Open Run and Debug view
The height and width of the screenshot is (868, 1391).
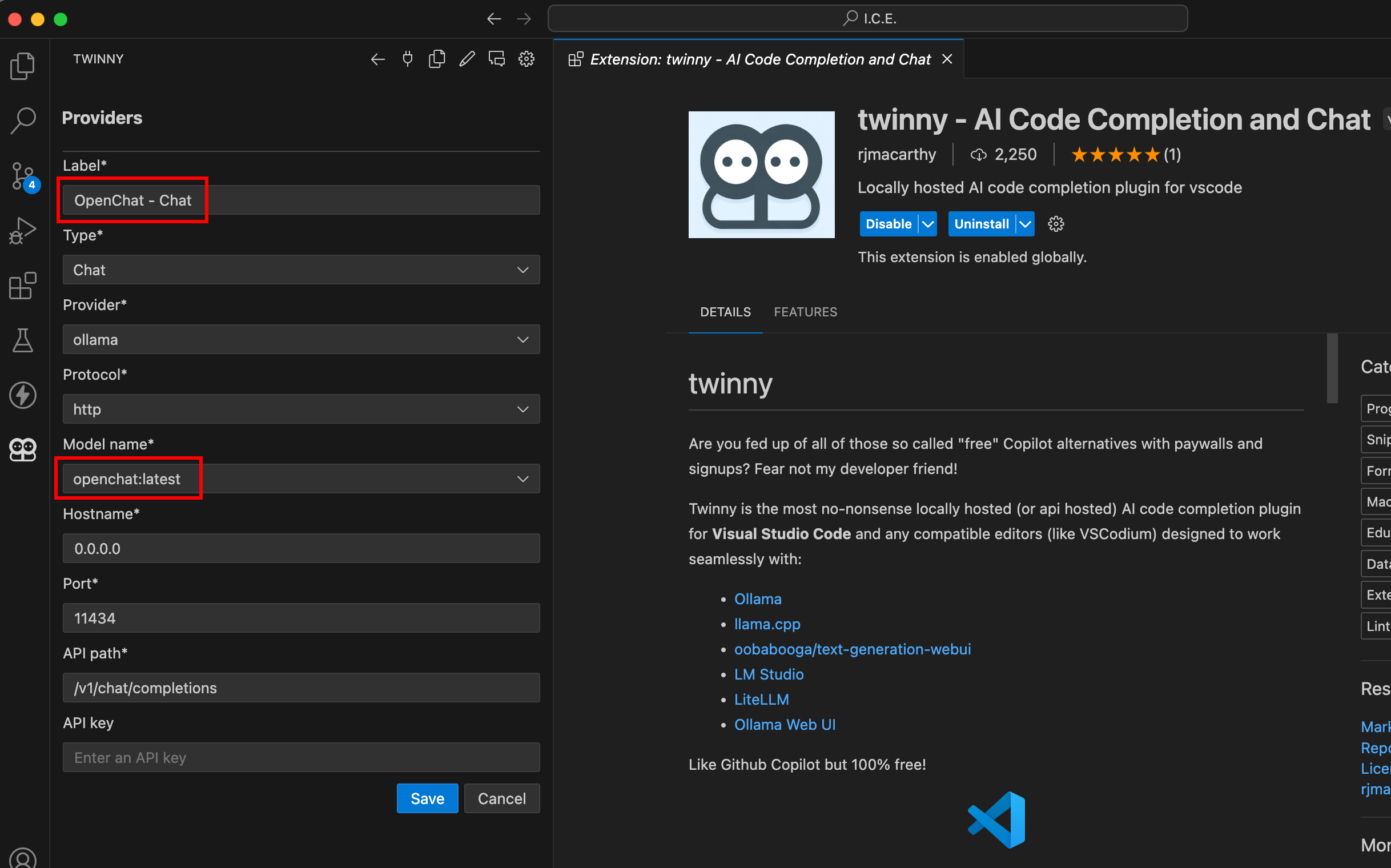[x=23, y=231]
